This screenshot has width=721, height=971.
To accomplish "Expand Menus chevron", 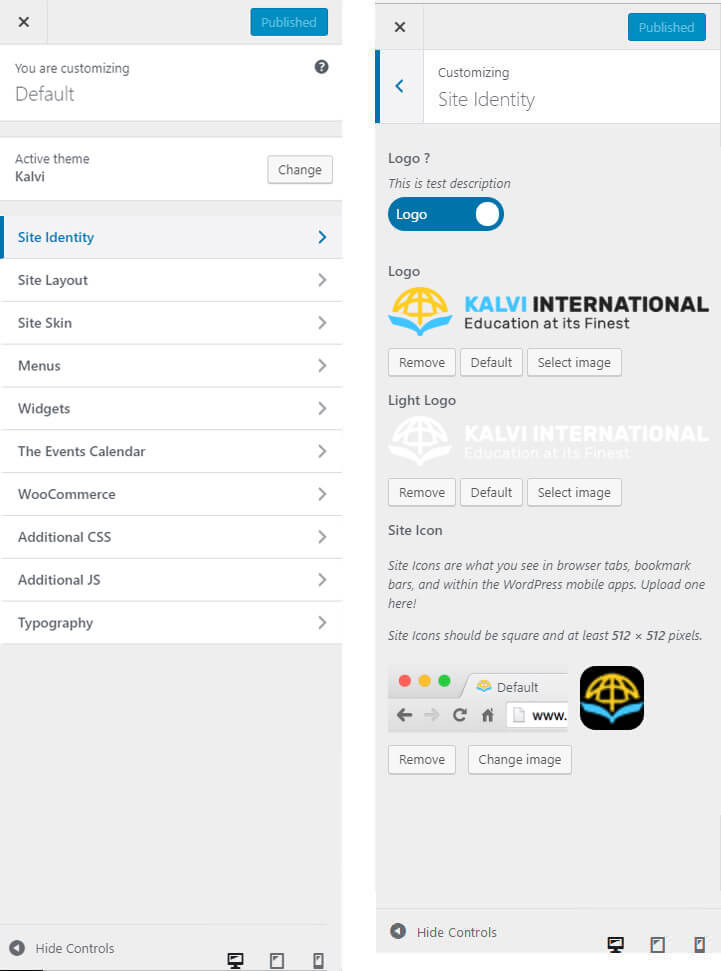I will 322,365.
